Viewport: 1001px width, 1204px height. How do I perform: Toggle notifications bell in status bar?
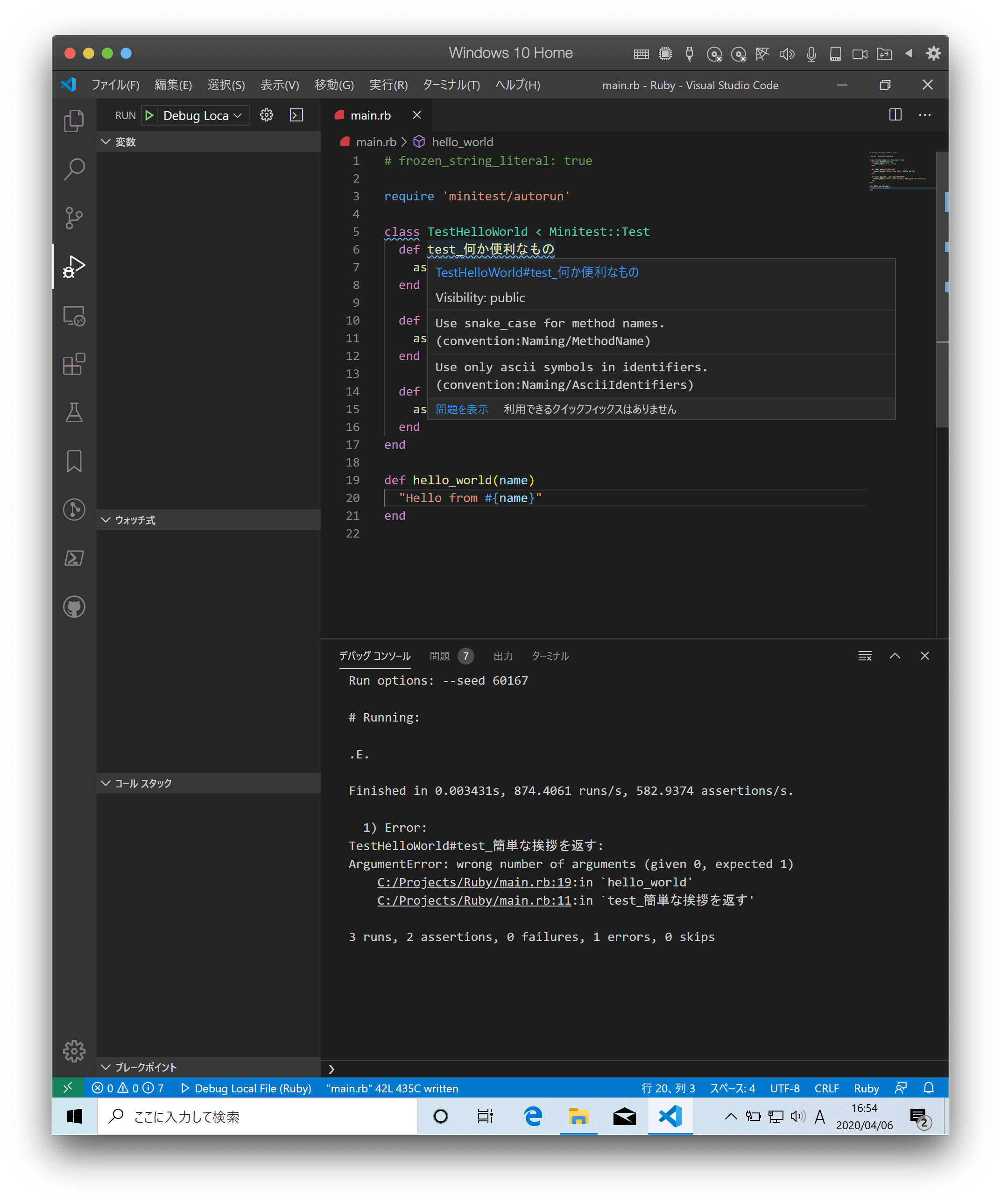coord(928,1088)
